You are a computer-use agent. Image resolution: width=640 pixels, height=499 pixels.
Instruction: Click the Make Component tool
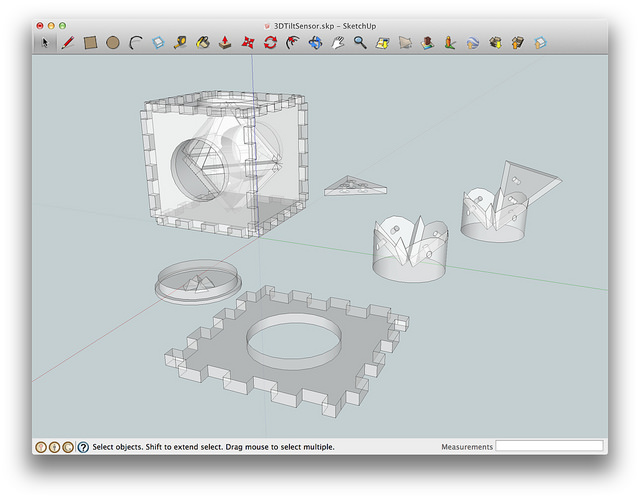158,42
